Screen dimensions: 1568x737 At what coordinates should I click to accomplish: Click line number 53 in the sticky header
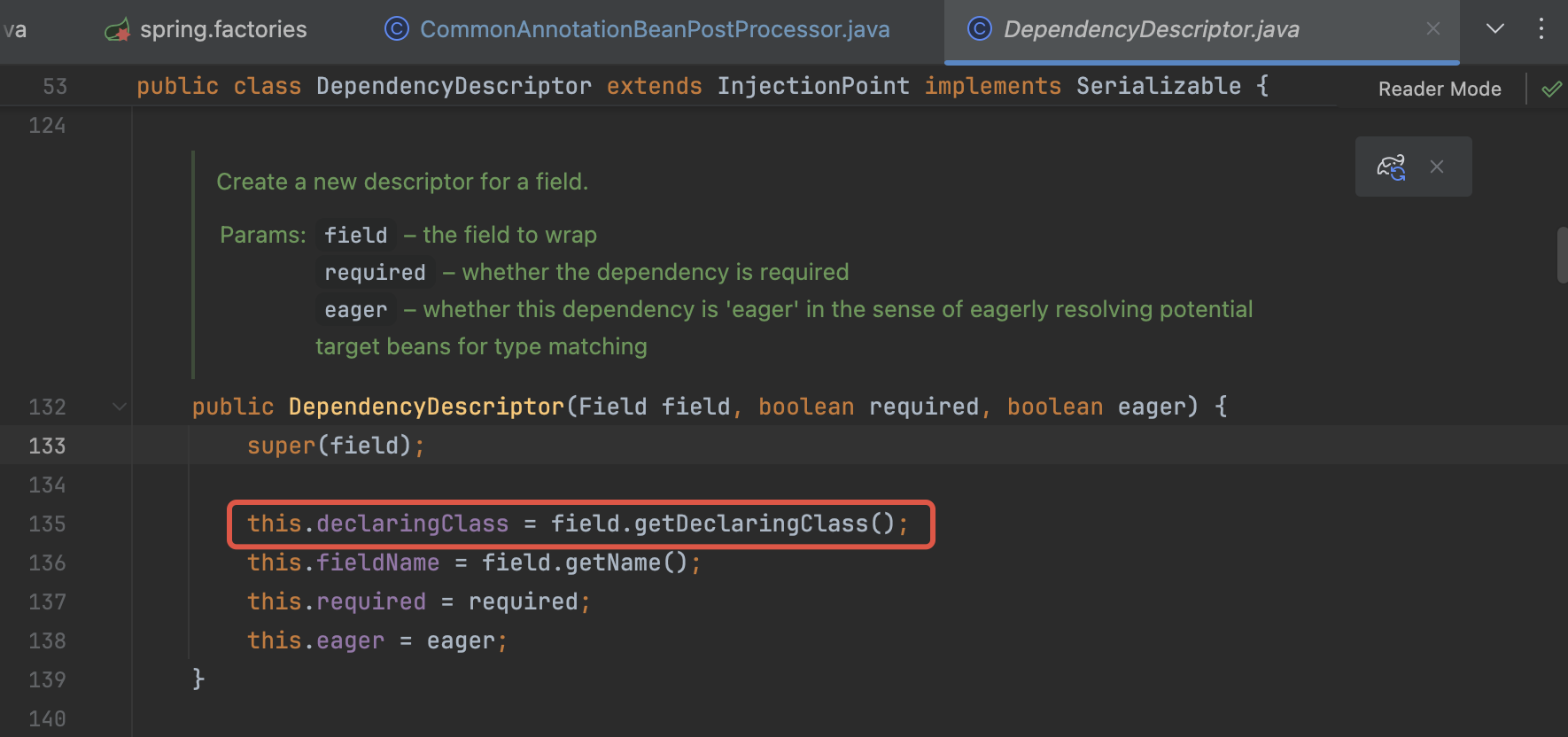(x=55, y=87)
